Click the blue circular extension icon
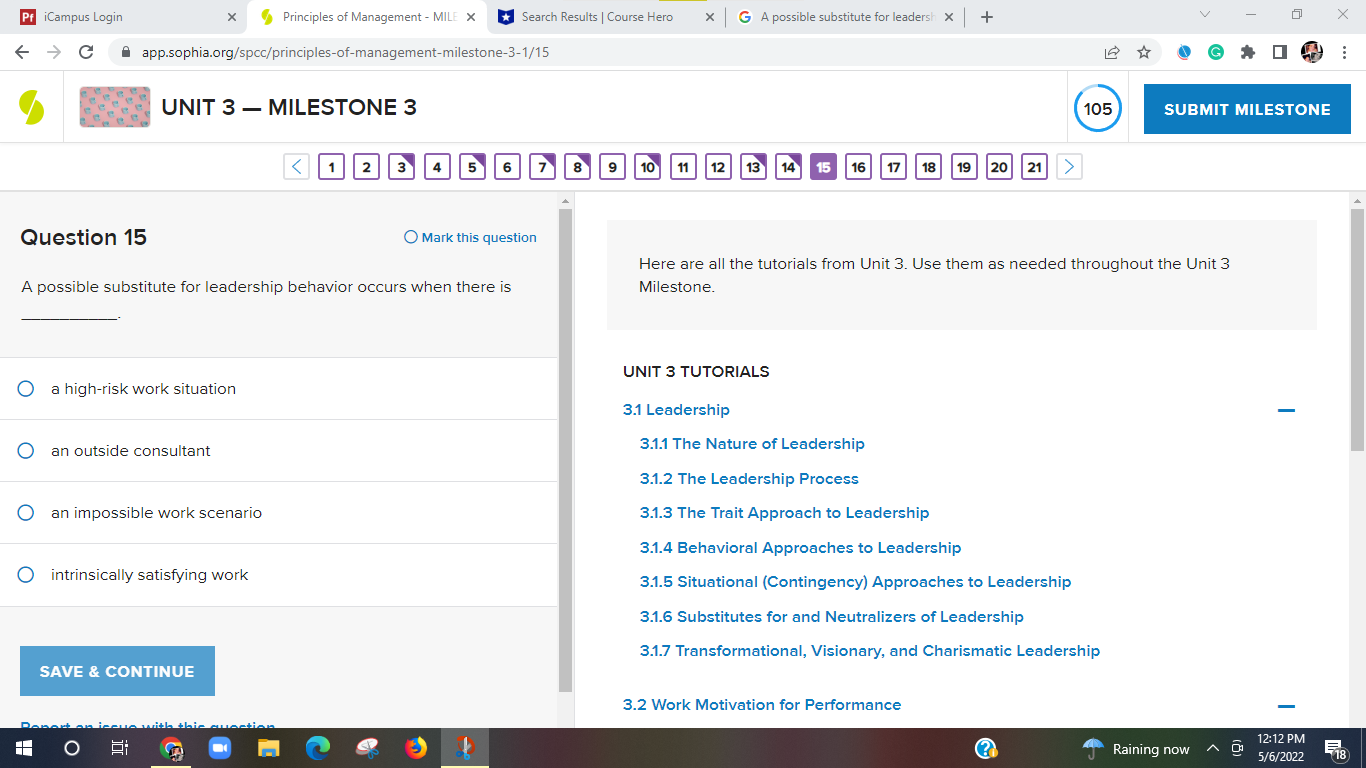Viewport: 1366px width, 768px height. [1184, 52]
